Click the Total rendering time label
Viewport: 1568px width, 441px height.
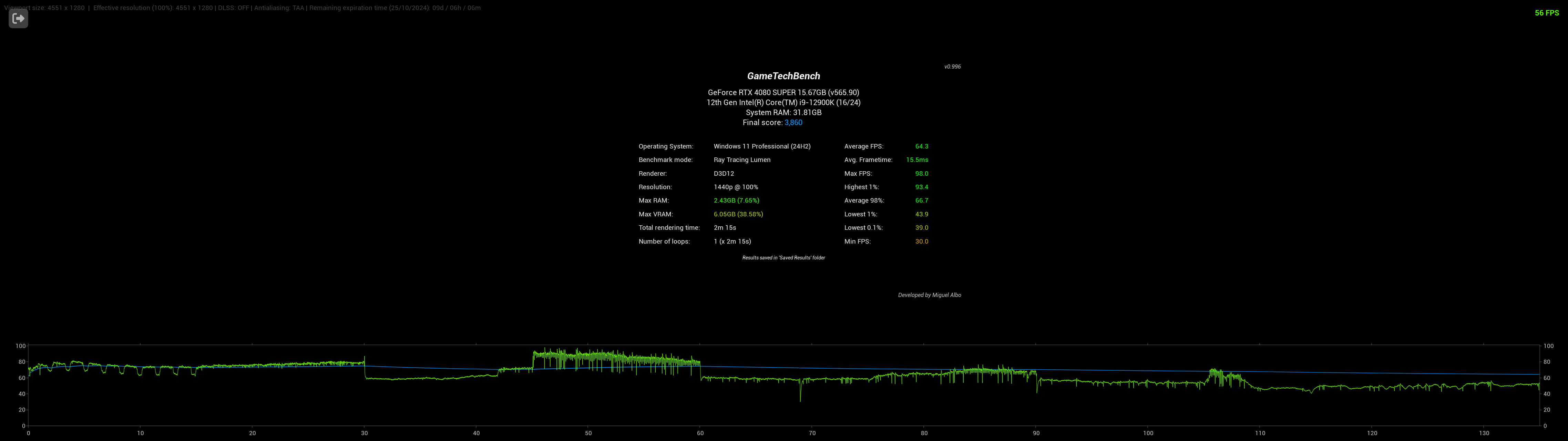pos(669,228)
